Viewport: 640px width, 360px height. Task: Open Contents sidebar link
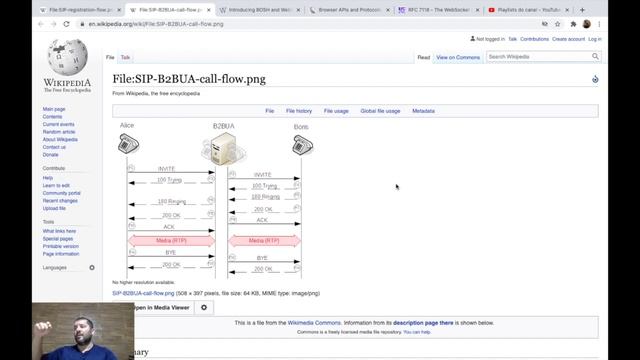[52, 117]
